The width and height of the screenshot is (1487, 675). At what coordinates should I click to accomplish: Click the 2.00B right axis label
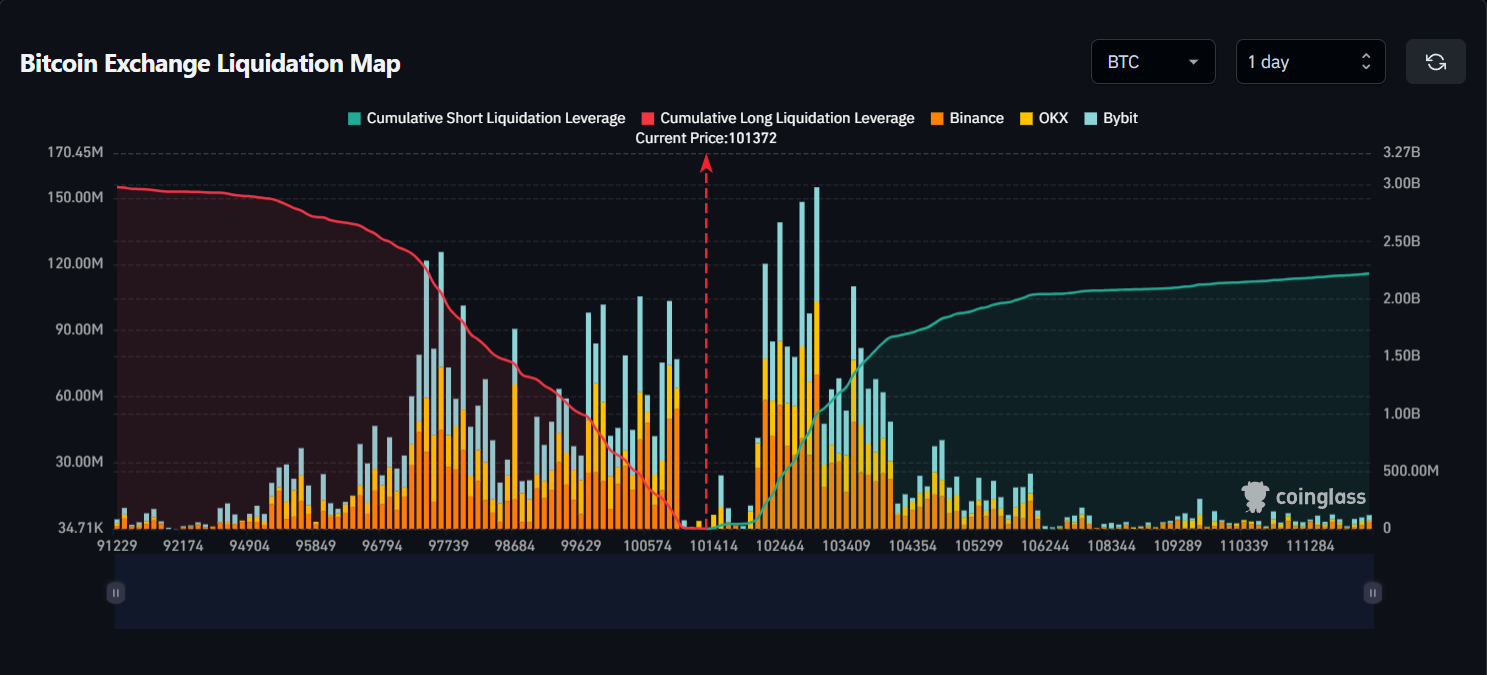1401,299
